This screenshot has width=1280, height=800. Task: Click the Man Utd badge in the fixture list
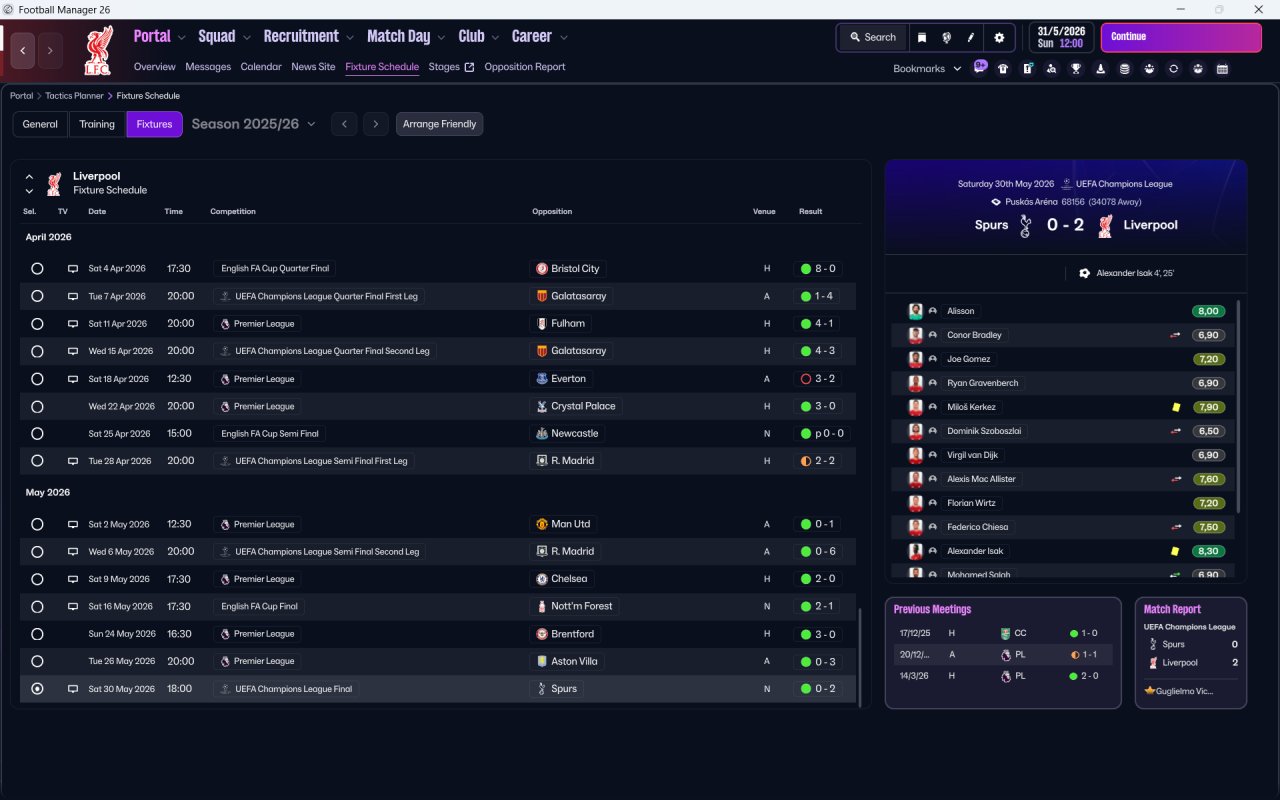(542, 524)
